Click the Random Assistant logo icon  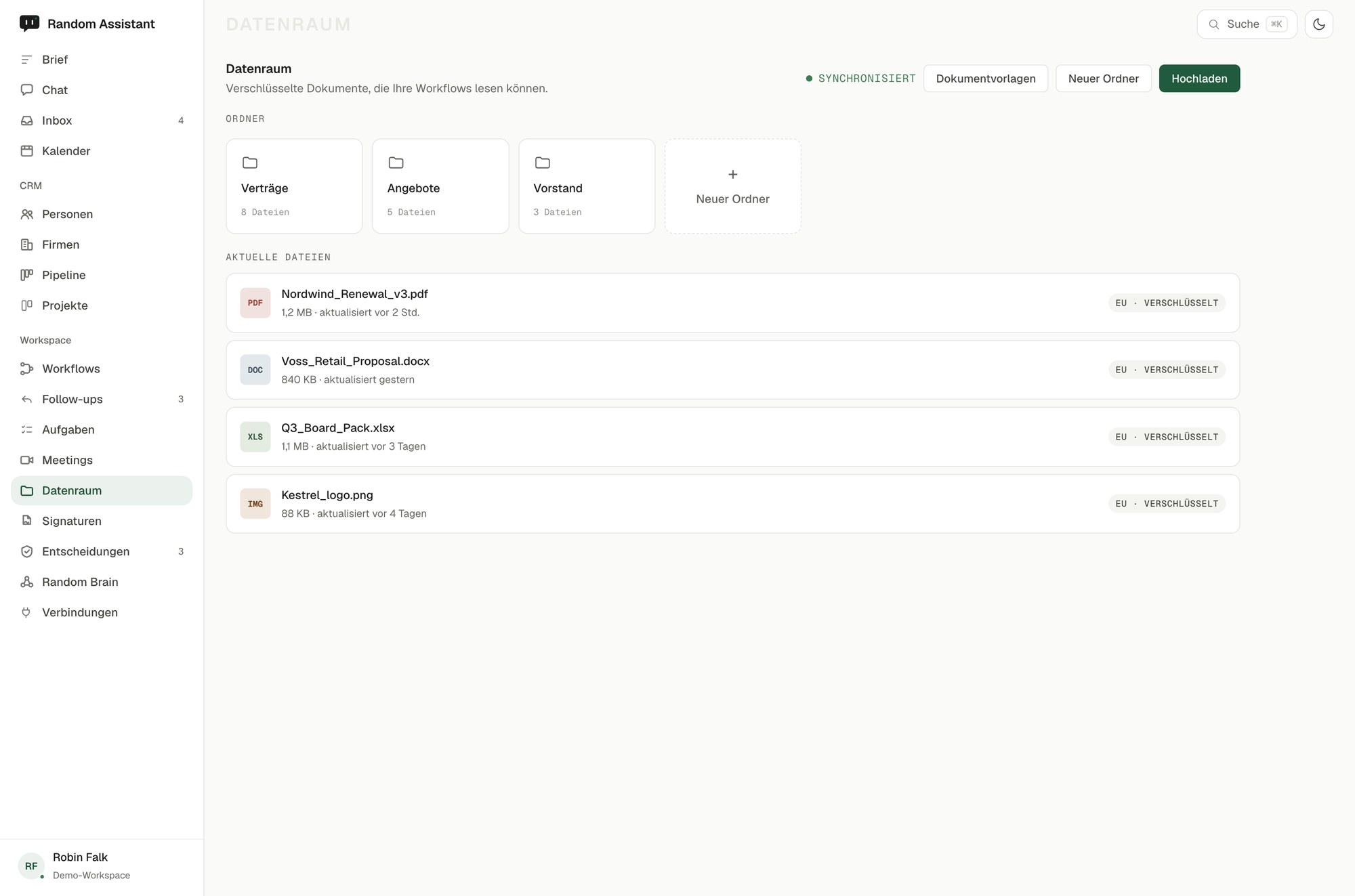point(29,24)
